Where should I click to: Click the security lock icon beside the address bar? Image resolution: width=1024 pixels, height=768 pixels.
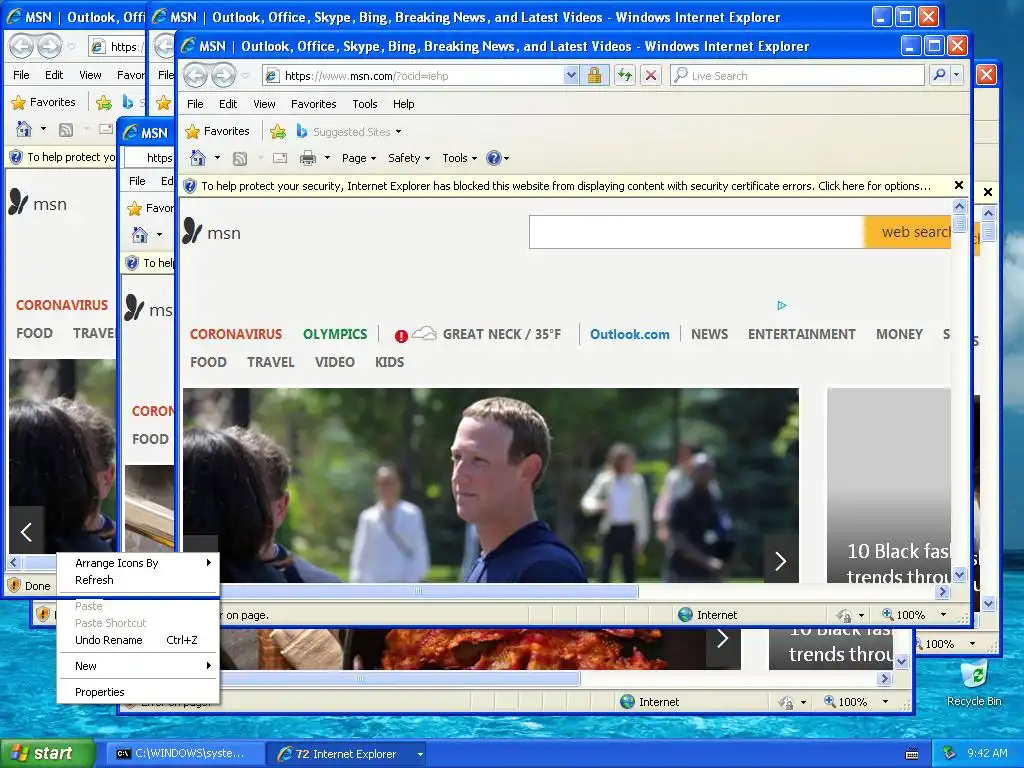point(594,75)
